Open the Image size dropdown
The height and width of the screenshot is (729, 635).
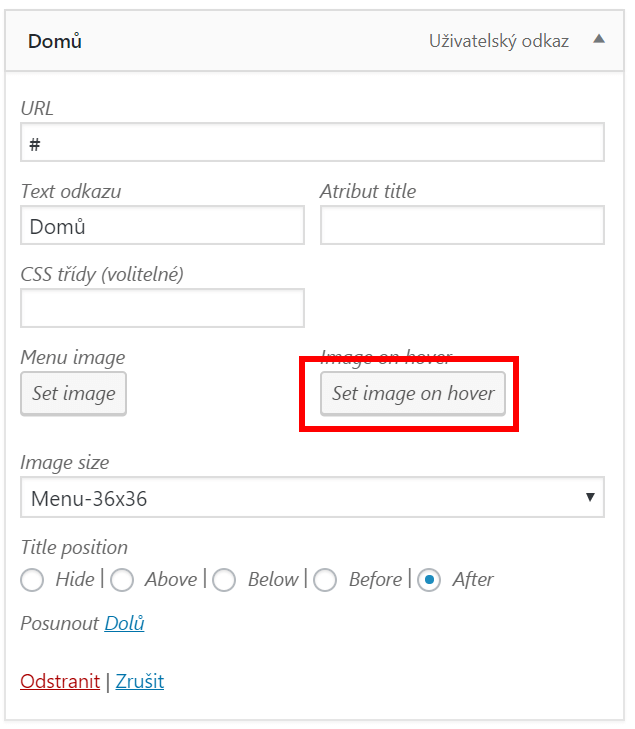(312, 497)
